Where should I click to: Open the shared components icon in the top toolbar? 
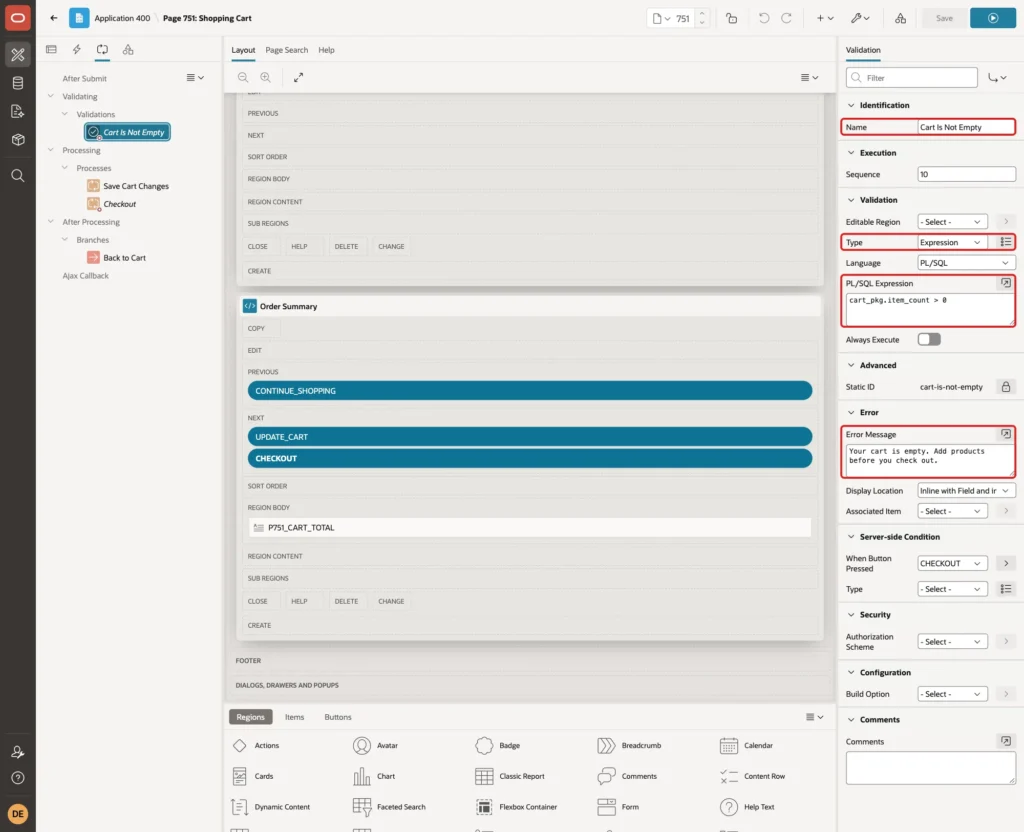click(x=900, y=18)
